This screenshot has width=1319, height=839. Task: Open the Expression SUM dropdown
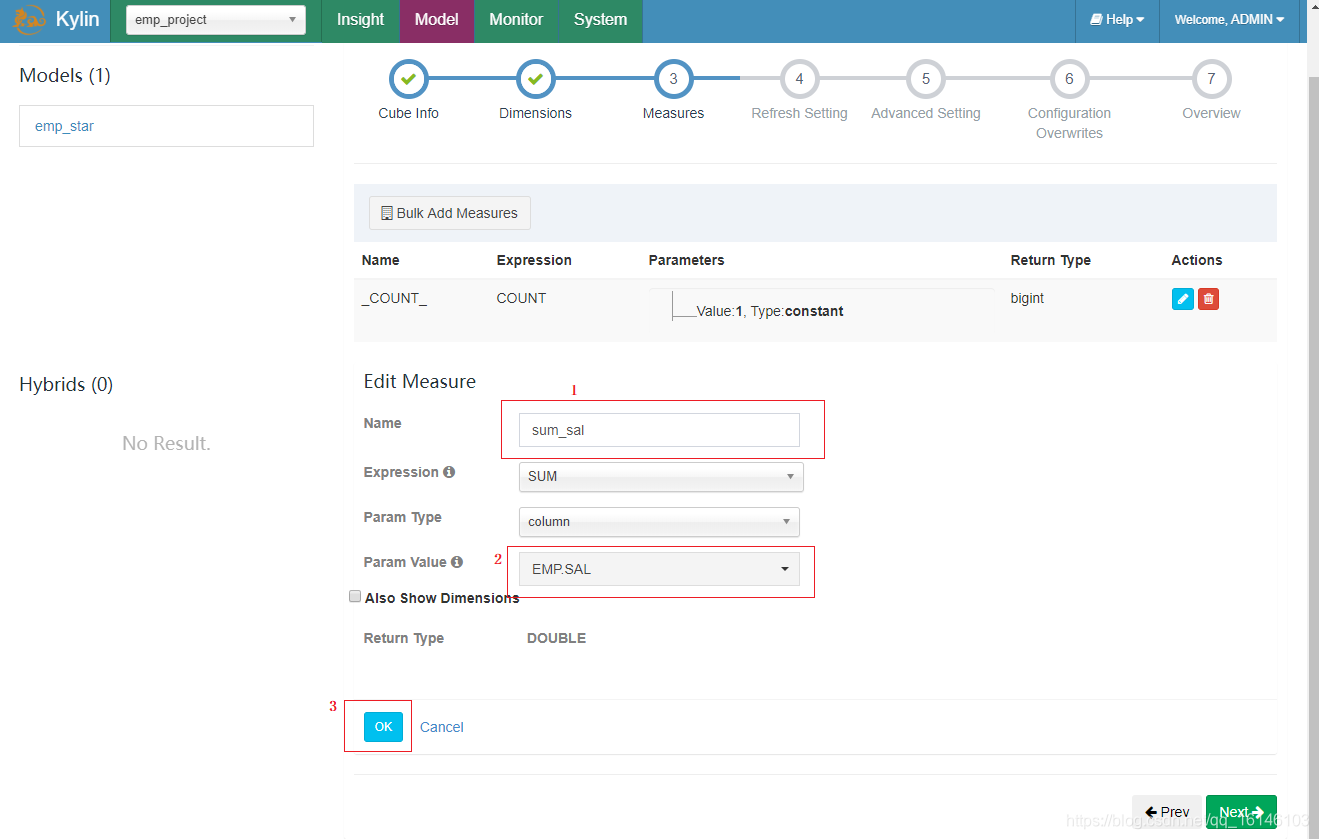coord(660,476)
